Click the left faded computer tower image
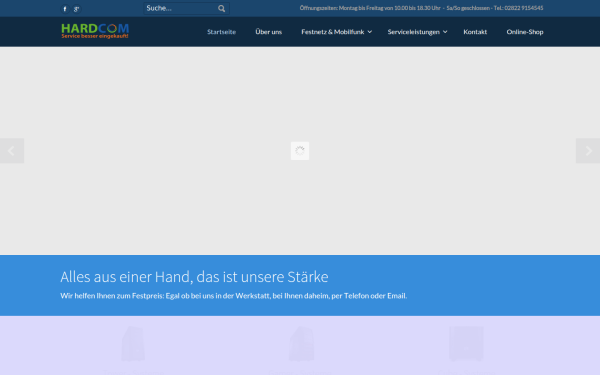Screen dimensions: 600x375 pos(133,343)
